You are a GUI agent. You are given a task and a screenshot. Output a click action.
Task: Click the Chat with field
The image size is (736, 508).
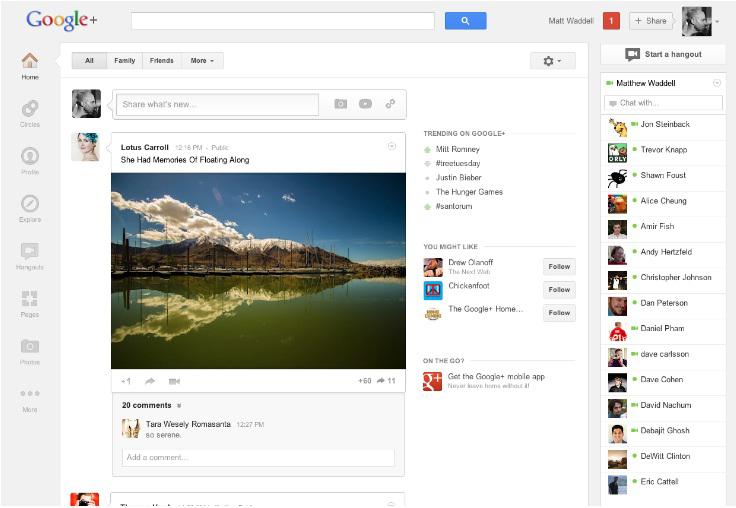[663, 103]
